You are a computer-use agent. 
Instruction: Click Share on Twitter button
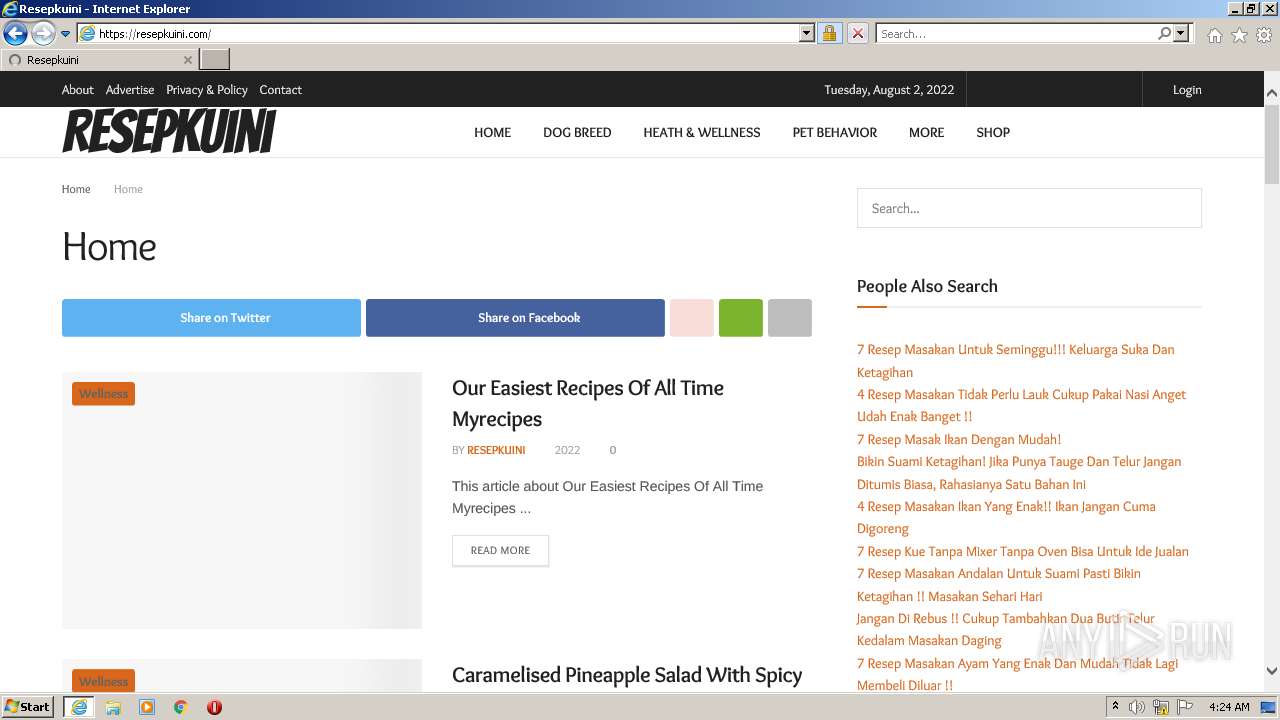click(211, 318)
